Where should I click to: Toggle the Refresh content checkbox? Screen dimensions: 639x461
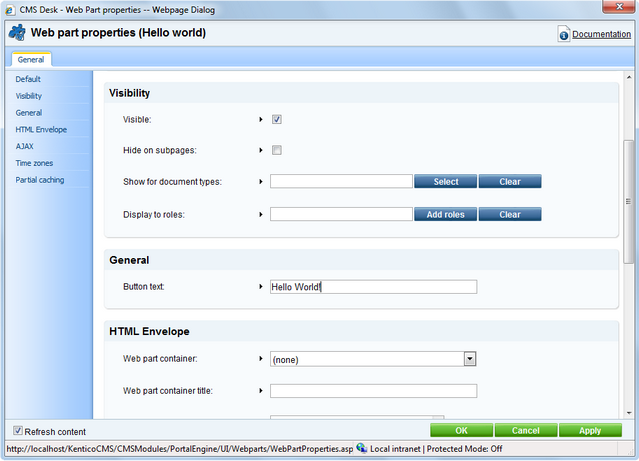[x=18, y=431]
